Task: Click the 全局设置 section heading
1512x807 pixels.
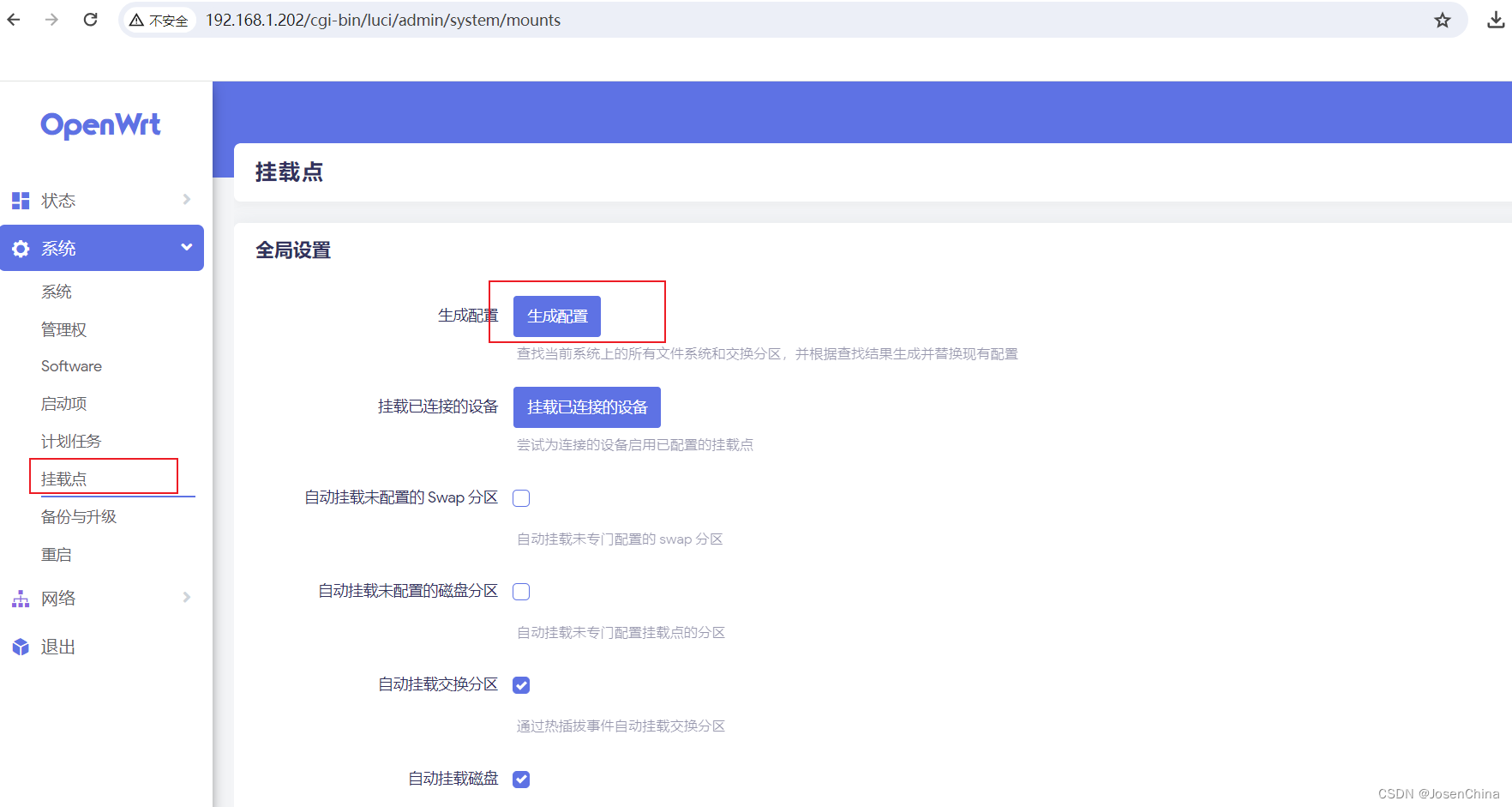Action: coord(293,250)
